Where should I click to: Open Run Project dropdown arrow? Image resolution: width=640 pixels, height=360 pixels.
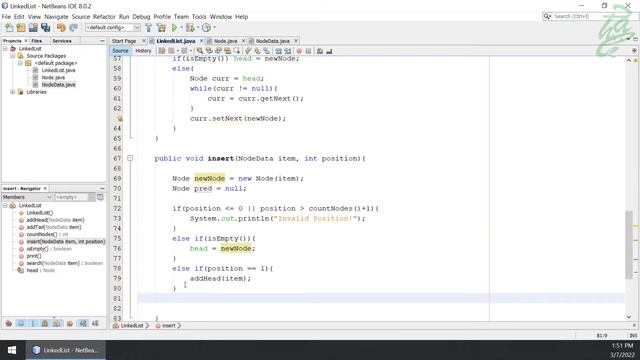pos(182,27)
